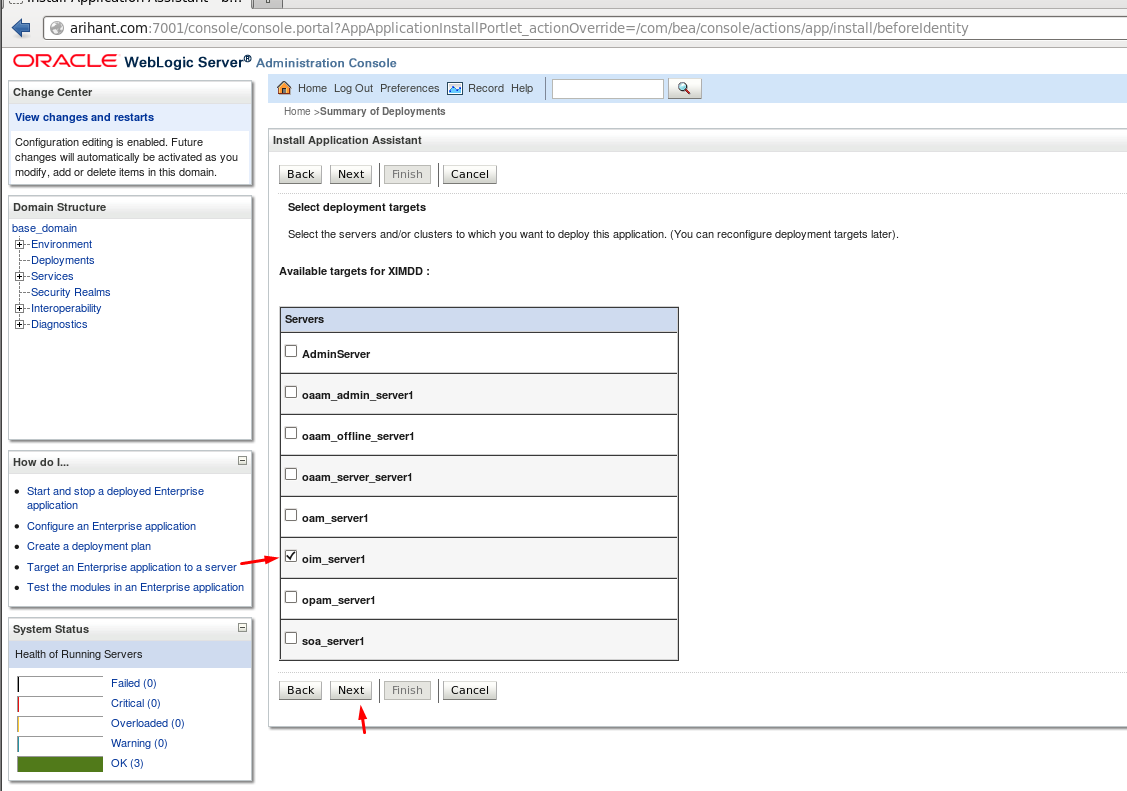Open Create a deployment plan link
The image size is (1127, 791).
point(89,547)
